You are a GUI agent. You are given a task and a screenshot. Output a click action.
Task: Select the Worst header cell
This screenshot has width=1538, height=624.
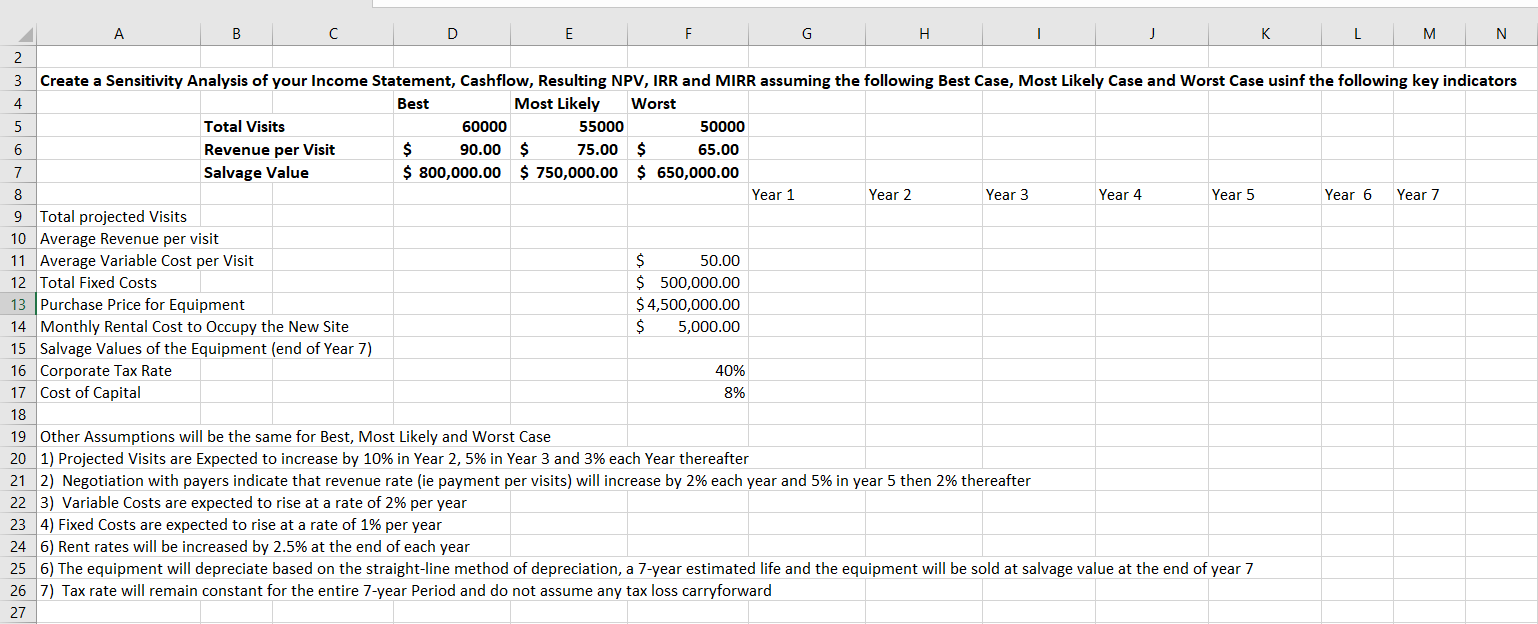click(x=688, y=103)
